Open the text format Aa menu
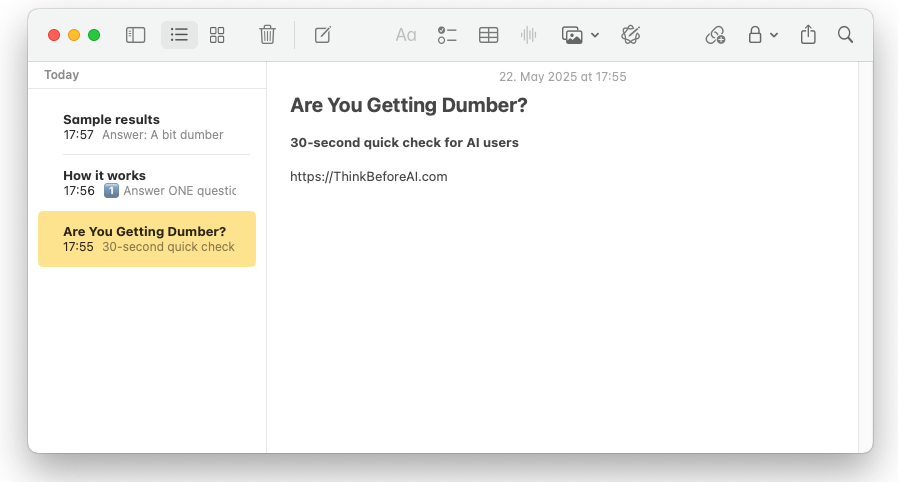The width and height of the screenshot is (898, 482). click(x=405, y=35)
